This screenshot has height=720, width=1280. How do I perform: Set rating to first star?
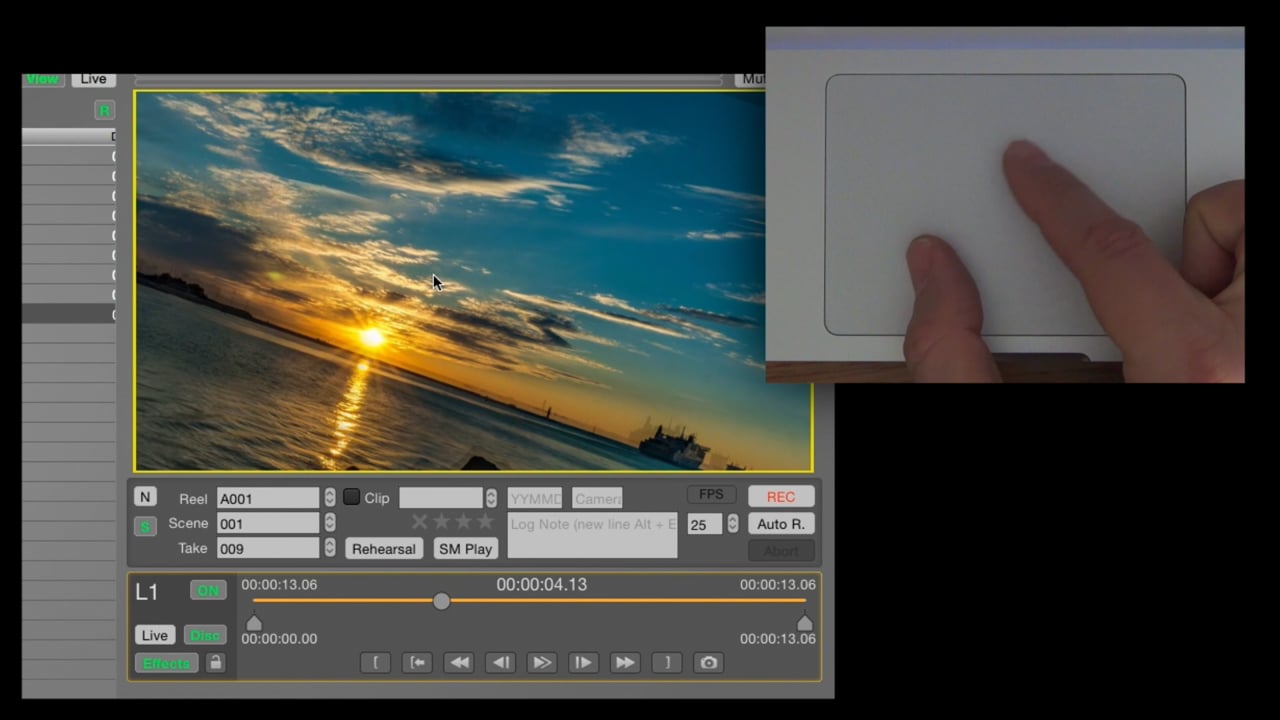tap(441, 521)
